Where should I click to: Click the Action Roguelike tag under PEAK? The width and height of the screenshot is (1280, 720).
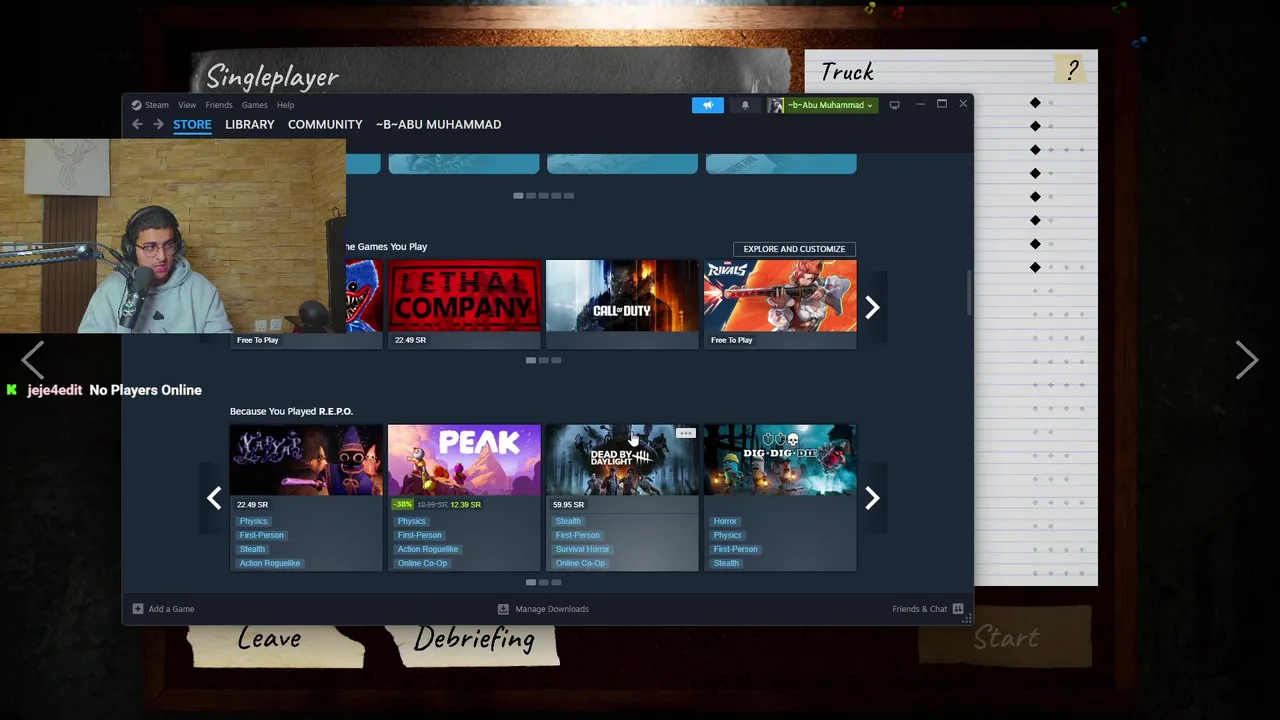coord(428,549)
